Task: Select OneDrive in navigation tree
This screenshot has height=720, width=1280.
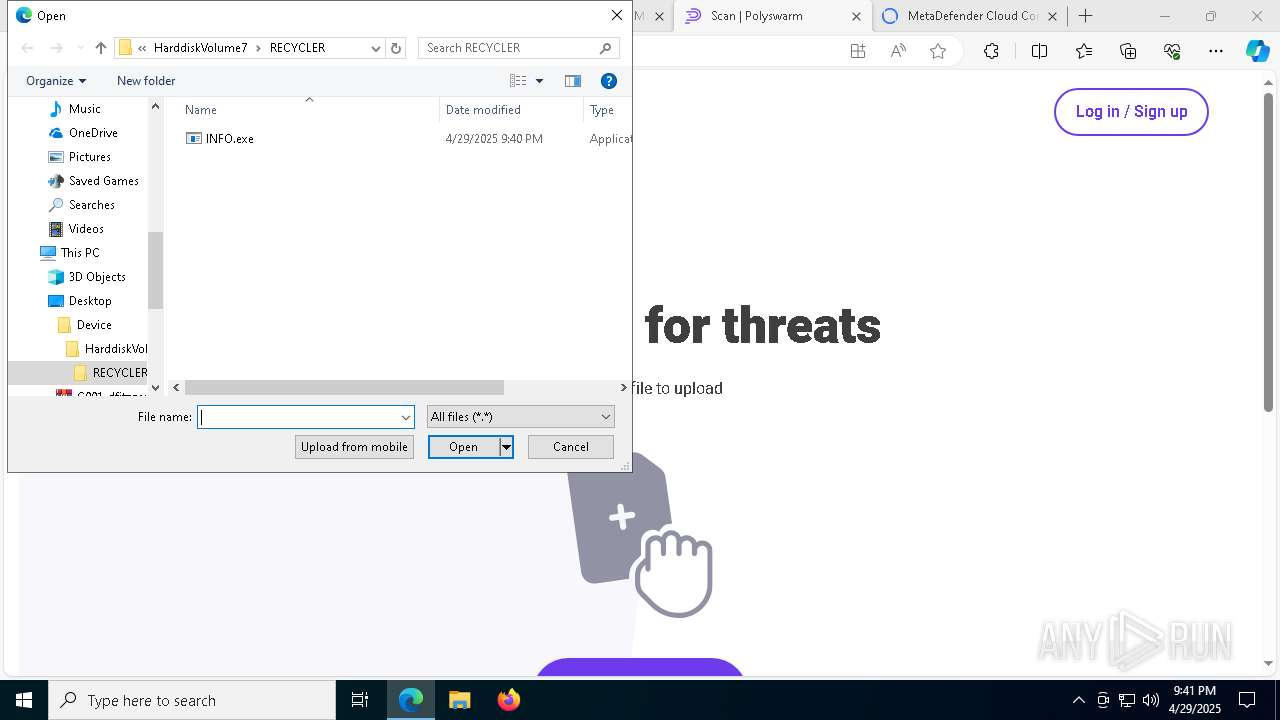Action: [x=93, y=133]
